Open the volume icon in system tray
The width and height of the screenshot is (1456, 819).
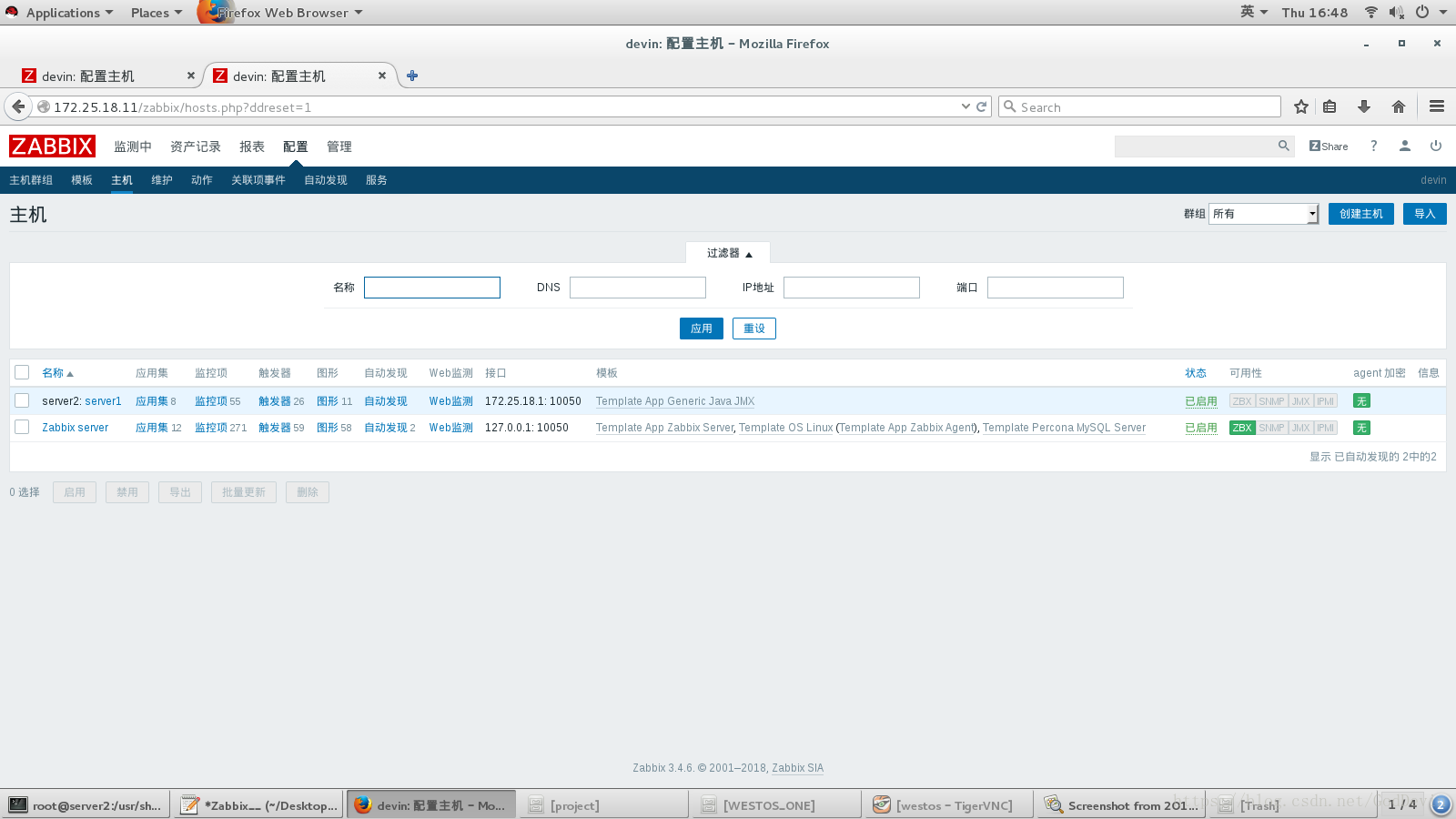(x=1397, y=12)
